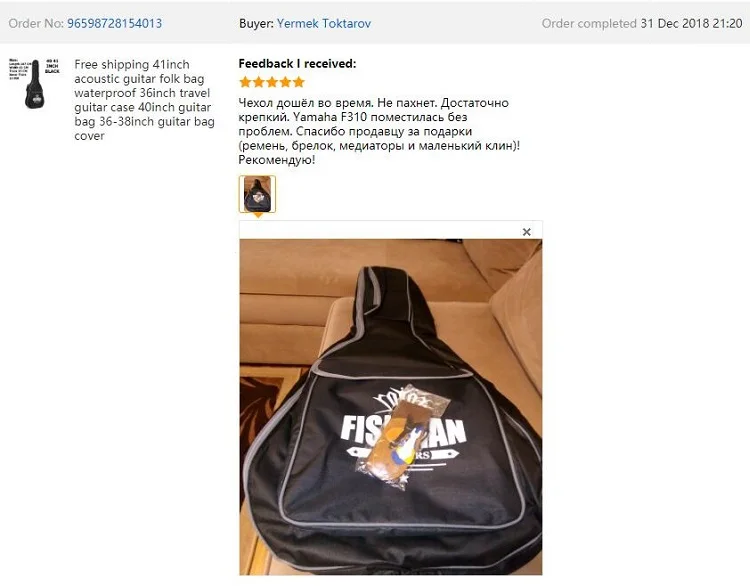Click the orange pointer arrow under thumbnail
This screenshot has width=750, height=586.
(x=258, y=216)
